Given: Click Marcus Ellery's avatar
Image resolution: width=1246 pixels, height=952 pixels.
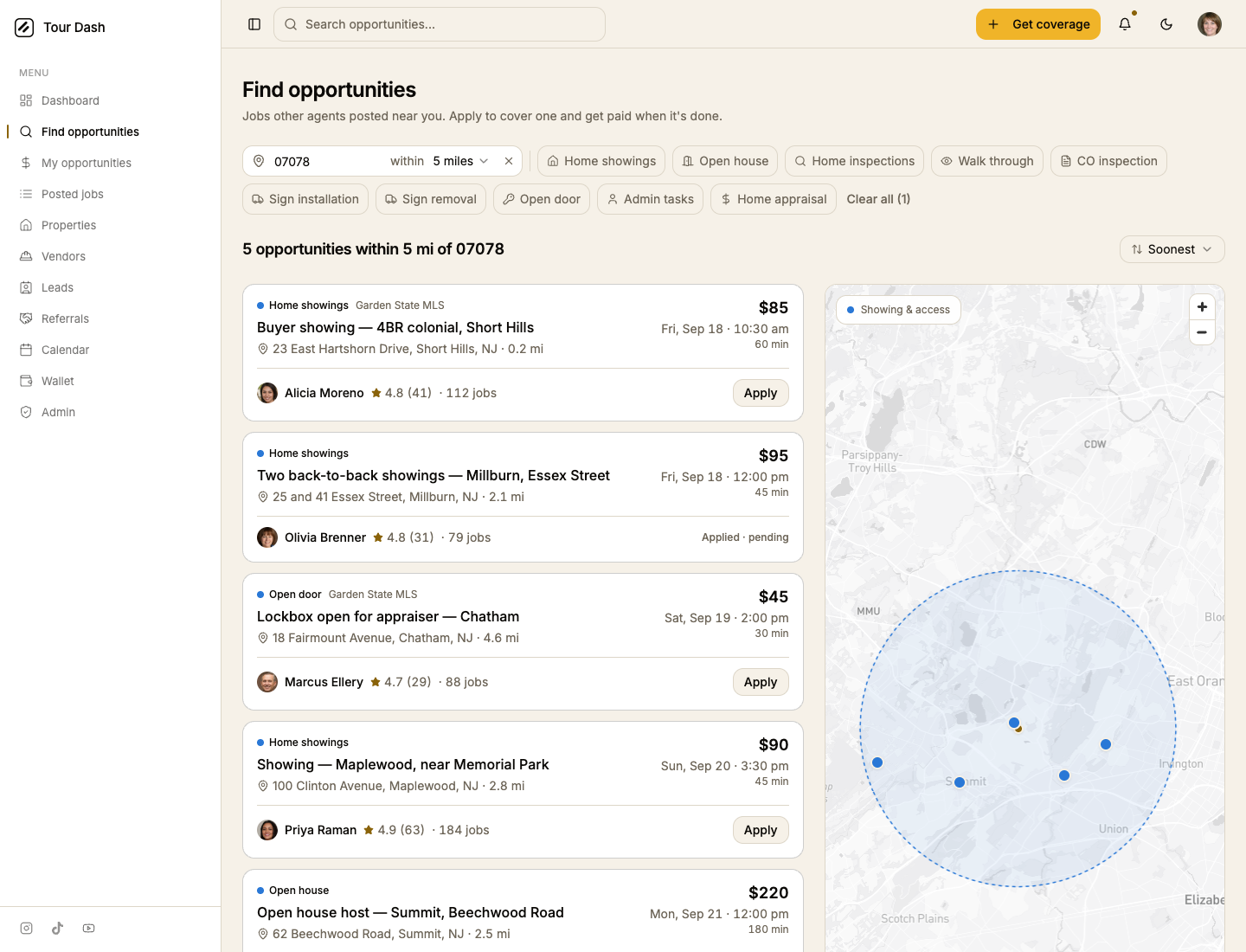Looking at the screenshot, I should (x=267, y=682).
